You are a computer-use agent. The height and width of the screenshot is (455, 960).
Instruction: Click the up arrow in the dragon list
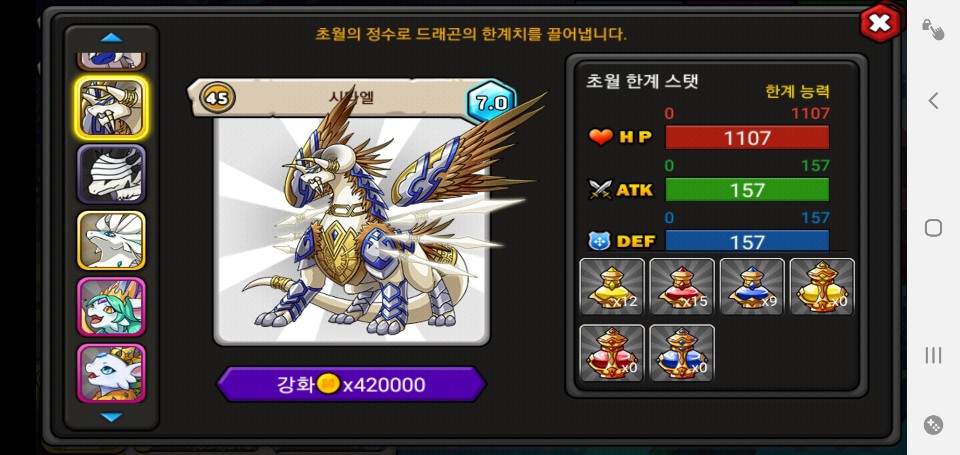pyautogui.click(x=111, y=38)
